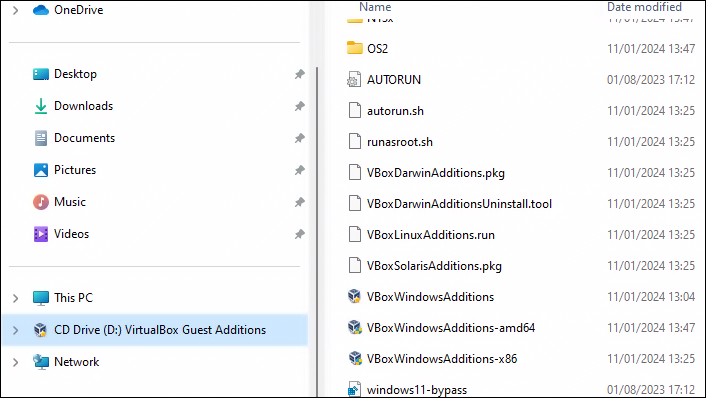Expand the CD Drive (D:) node
This screenshot has height=398, width=706.
pyautogui.click(x=16, y=330)
